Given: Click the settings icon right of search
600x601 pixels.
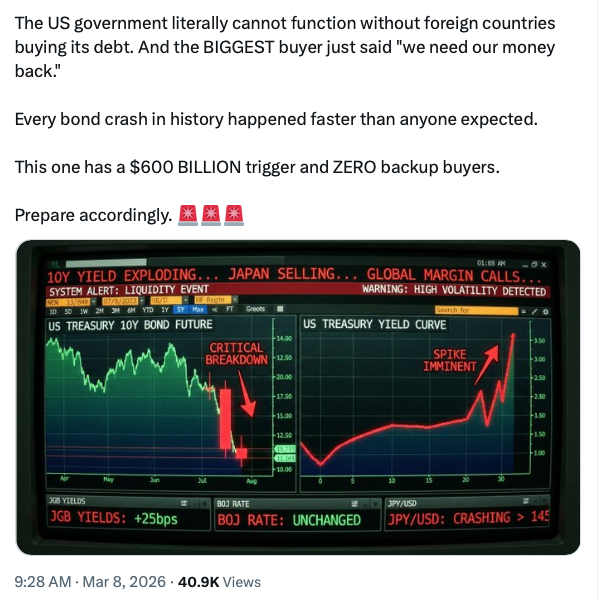Looking at the screenshot, I should [544, 311].
